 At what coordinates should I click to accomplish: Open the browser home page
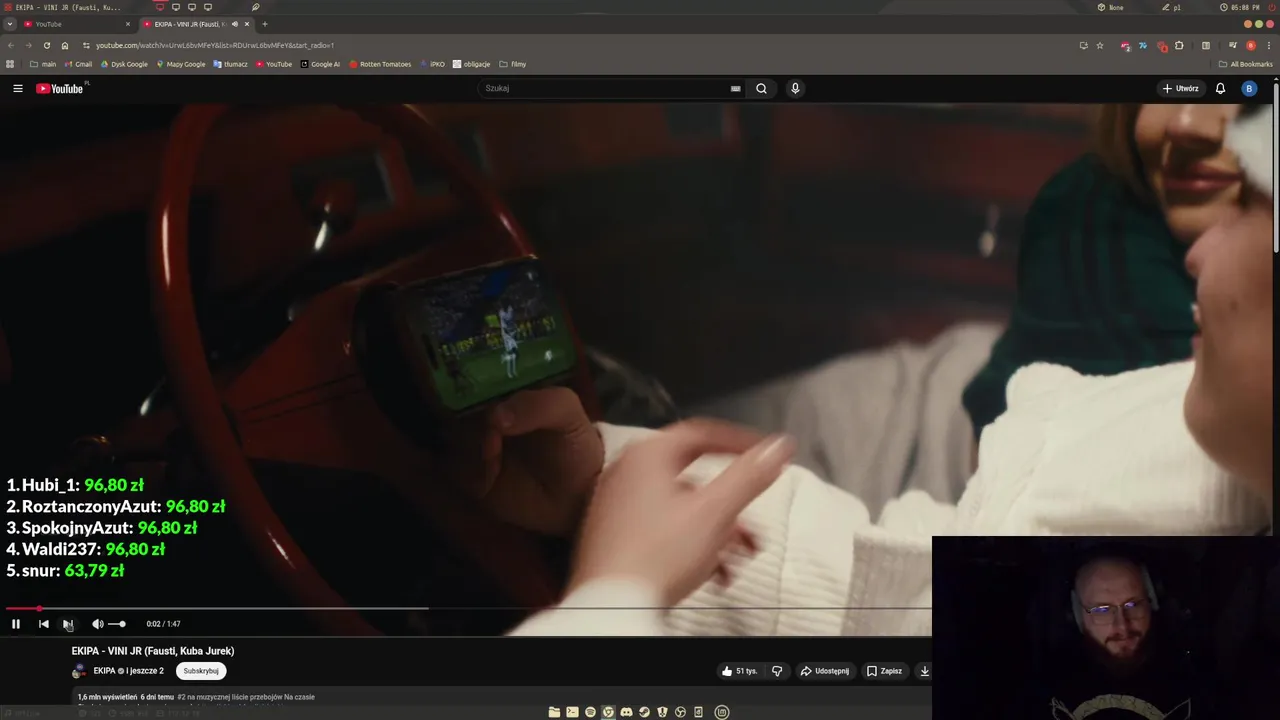pos(65,45)
